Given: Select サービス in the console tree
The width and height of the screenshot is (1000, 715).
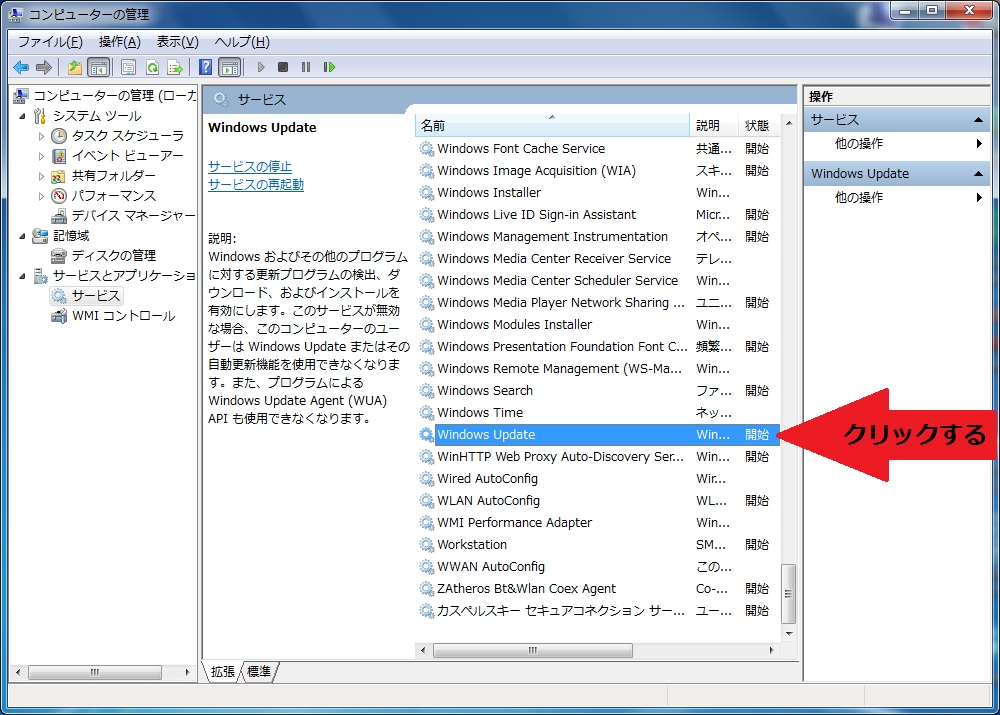Looking at the screenshot, I should [95, 296].
